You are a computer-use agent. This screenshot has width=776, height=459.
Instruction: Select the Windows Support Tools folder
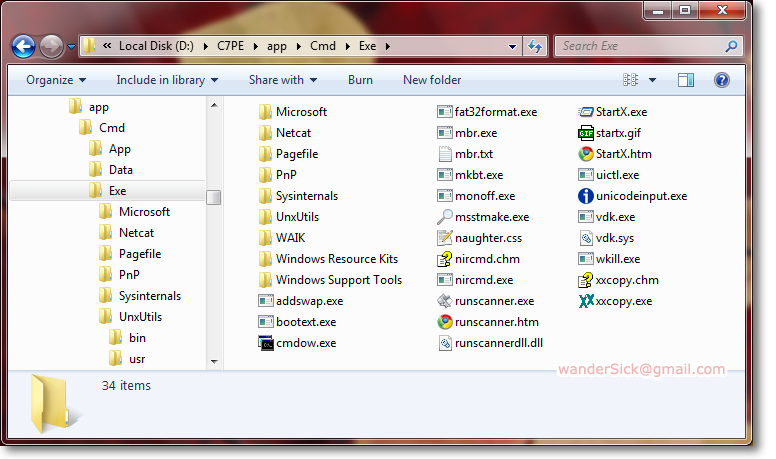[330, 280]
